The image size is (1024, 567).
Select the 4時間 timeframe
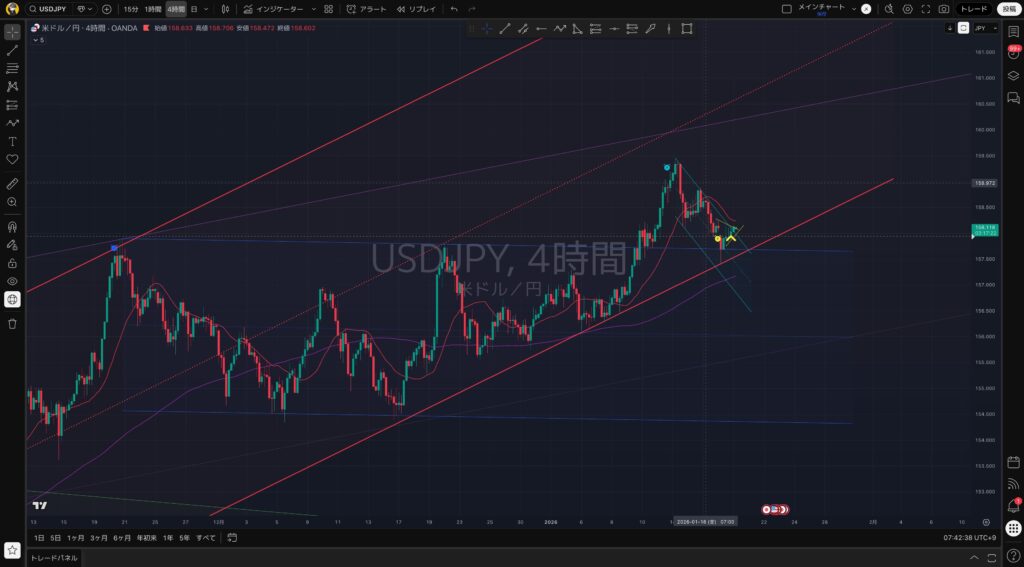click(176, 9)
